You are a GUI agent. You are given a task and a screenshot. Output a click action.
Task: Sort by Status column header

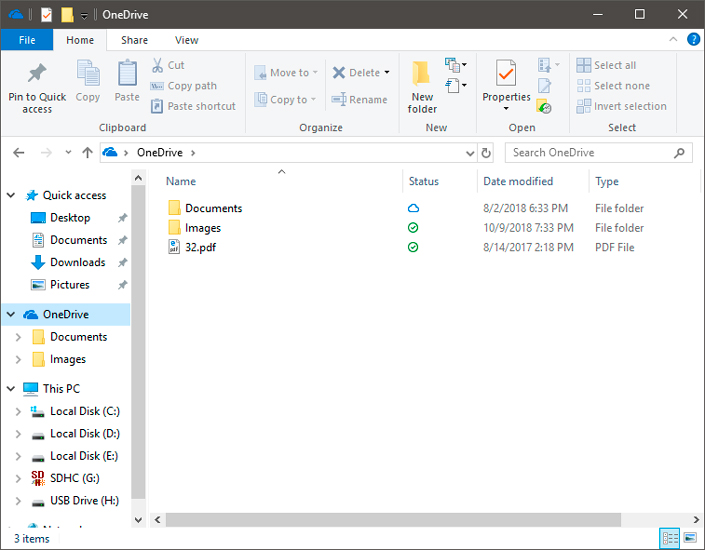440,181
